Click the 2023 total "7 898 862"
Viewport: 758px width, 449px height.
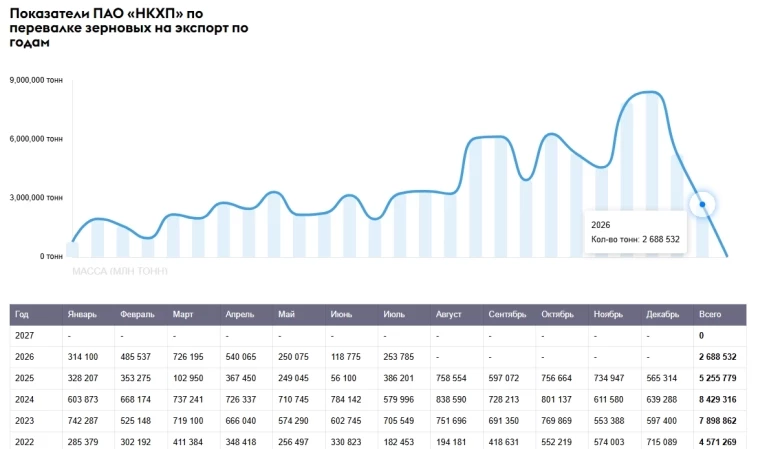[x=717, y=420]
